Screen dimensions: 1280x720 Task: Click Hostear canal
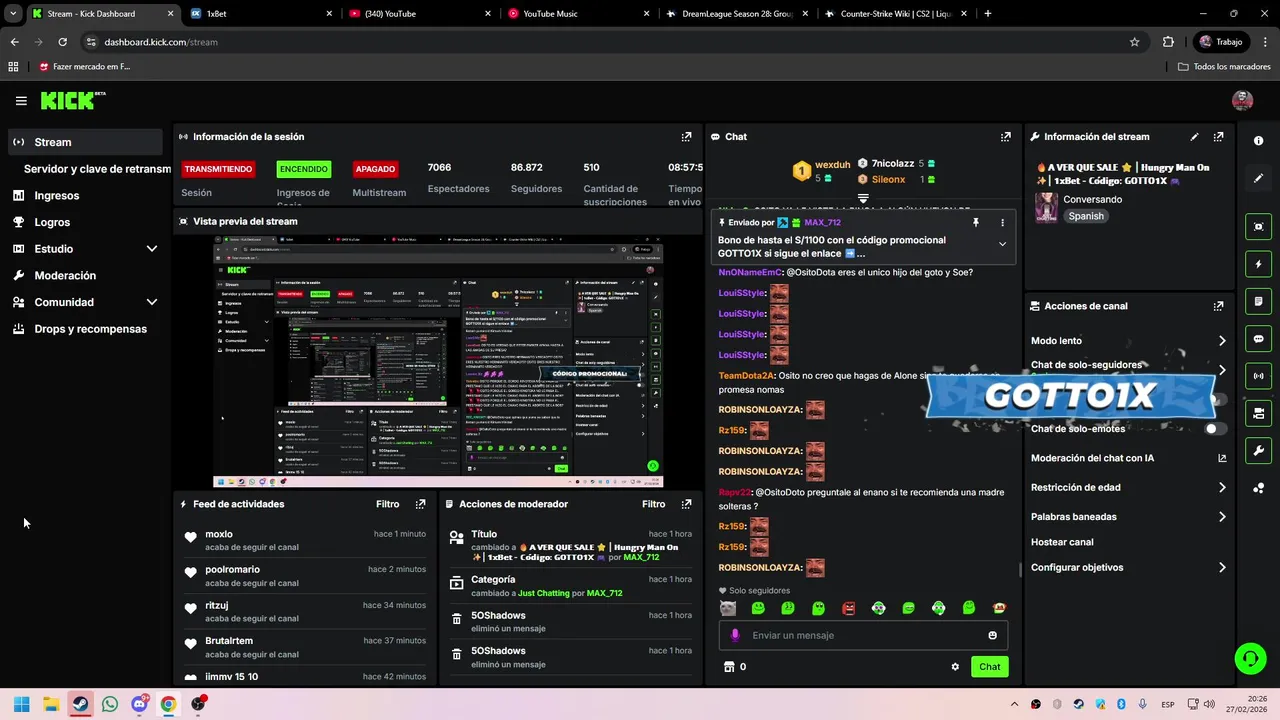[x=1062, y=542]
